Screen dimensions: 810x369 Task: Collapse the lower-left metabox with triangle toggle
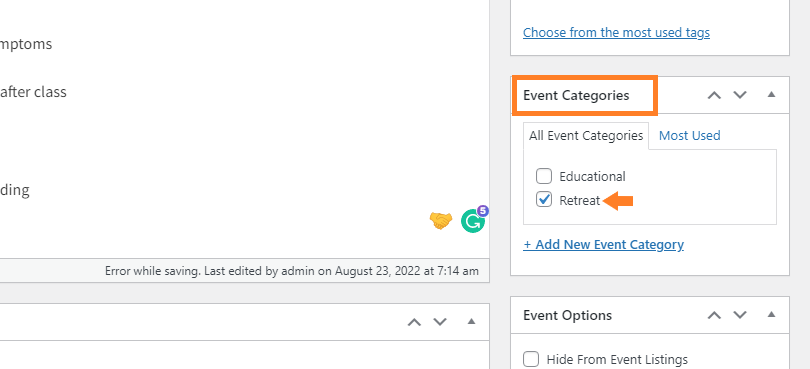[471, 321]
